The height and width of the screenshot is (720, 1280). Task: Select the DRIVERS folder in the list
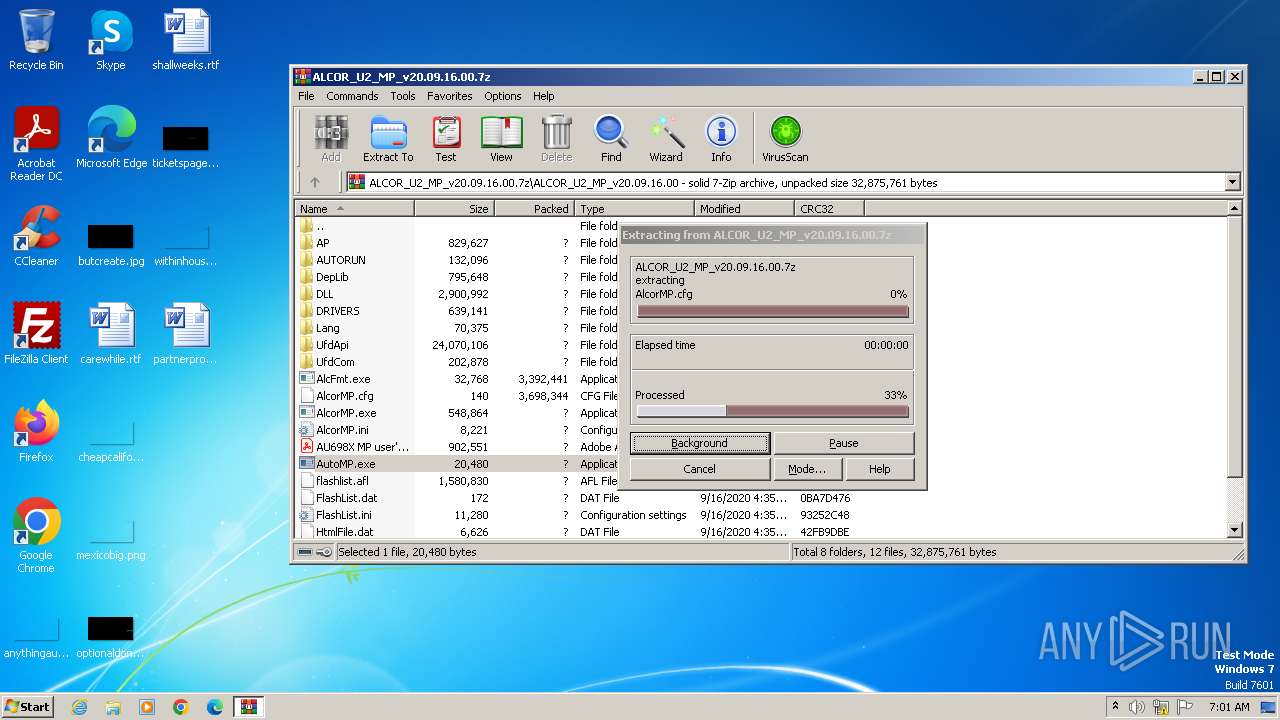337,311
